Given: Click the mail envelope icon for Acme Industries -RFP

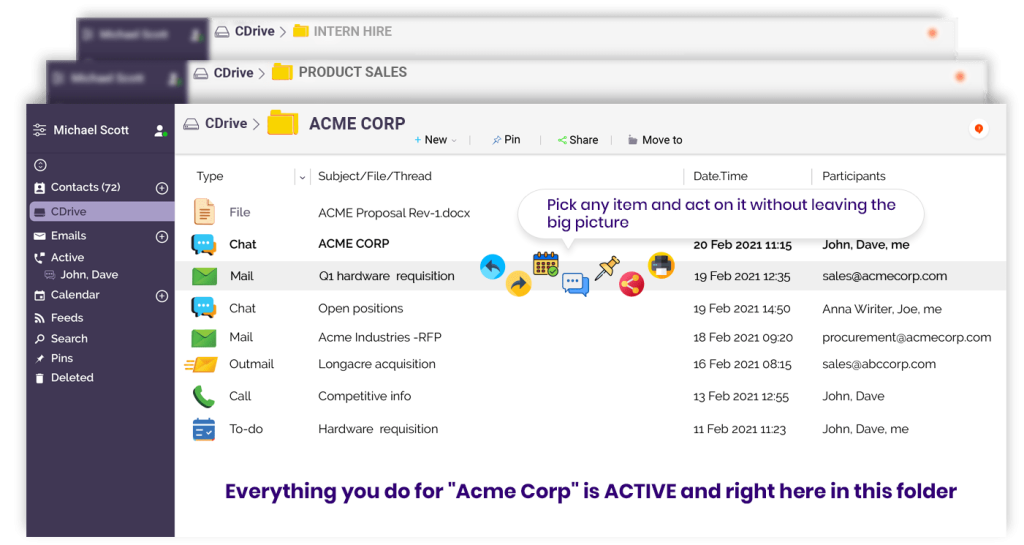Looking at the screenshot, I should tap(204, 337).
